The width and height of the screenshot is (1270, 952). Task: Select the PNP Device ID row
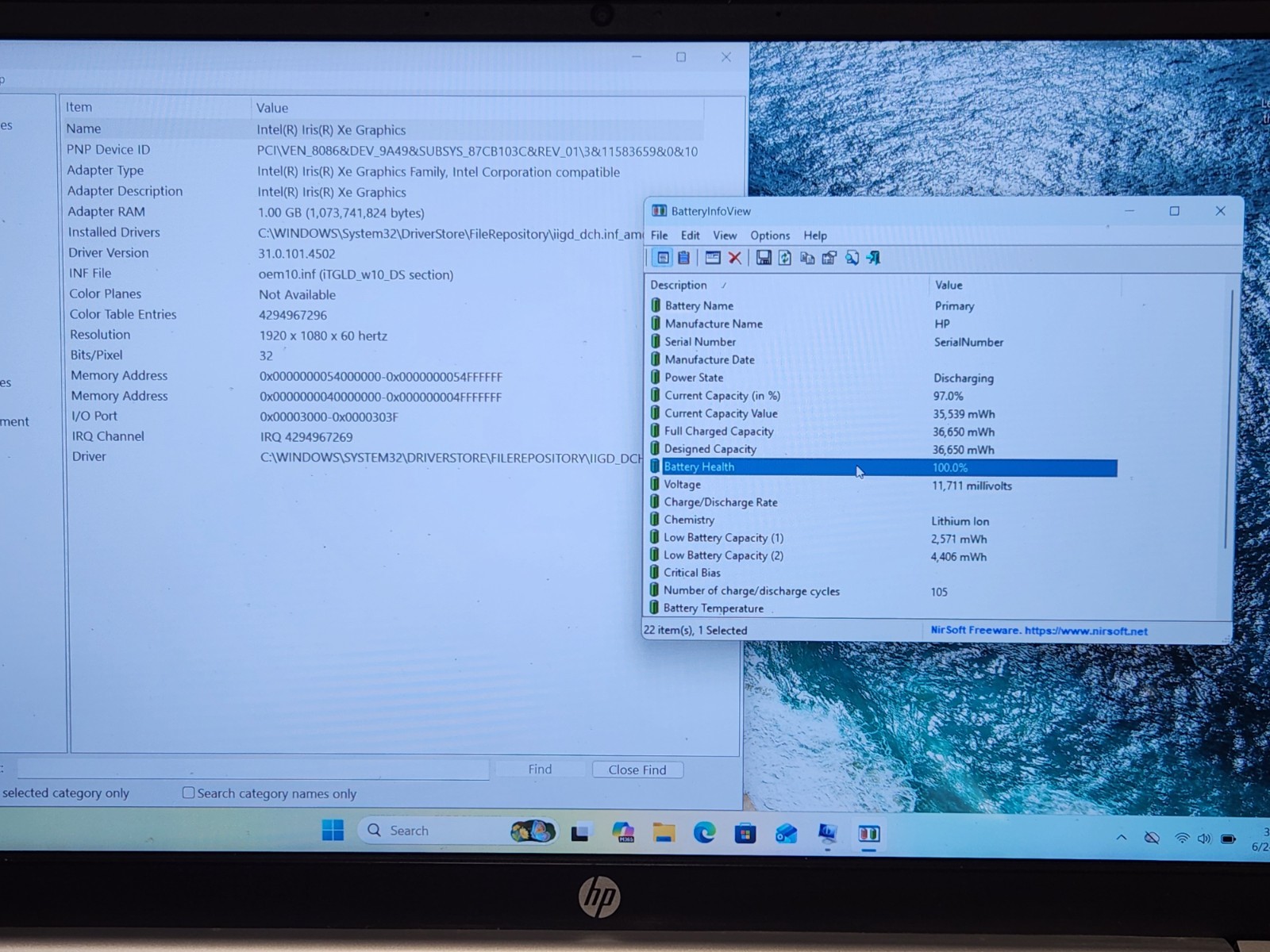click(x=383, y=150)
